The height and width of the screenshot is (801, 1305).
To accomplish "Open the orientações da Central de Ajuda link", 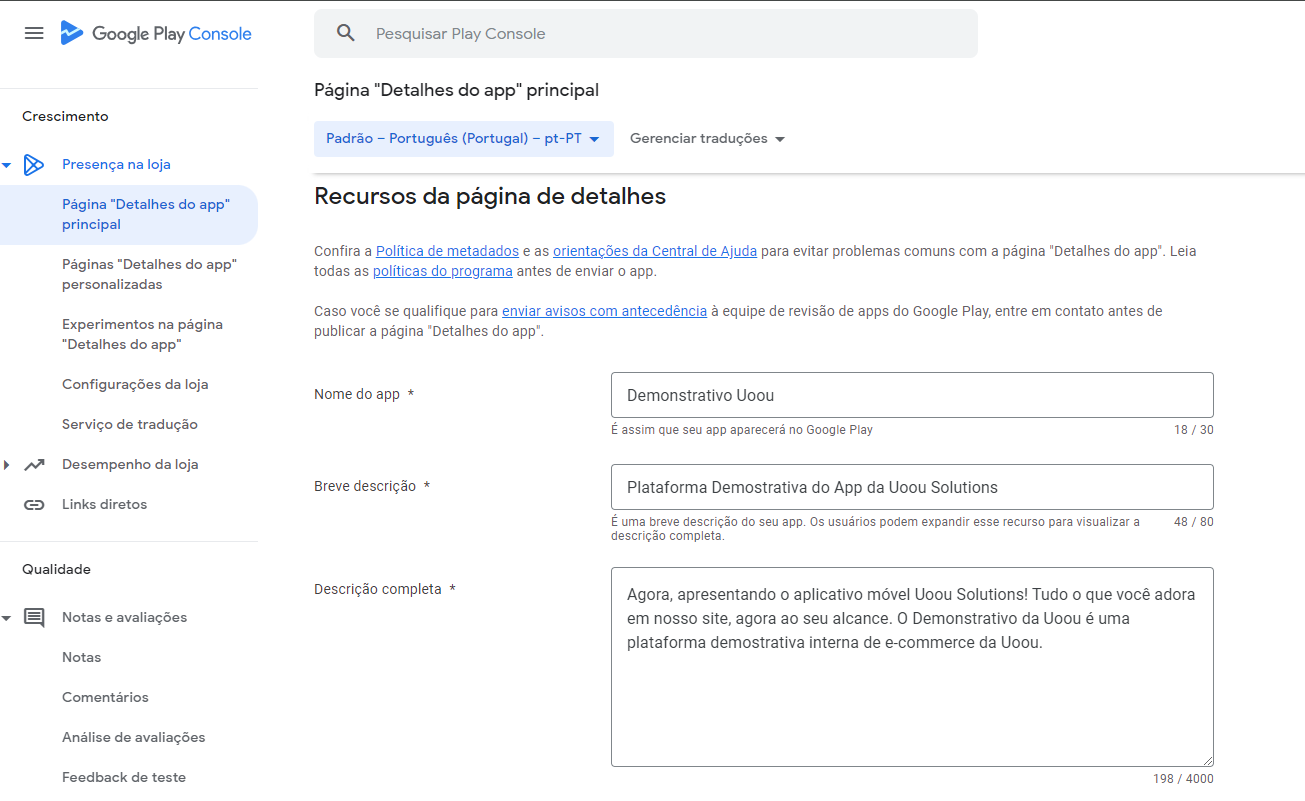I will (x=655, y=251).
